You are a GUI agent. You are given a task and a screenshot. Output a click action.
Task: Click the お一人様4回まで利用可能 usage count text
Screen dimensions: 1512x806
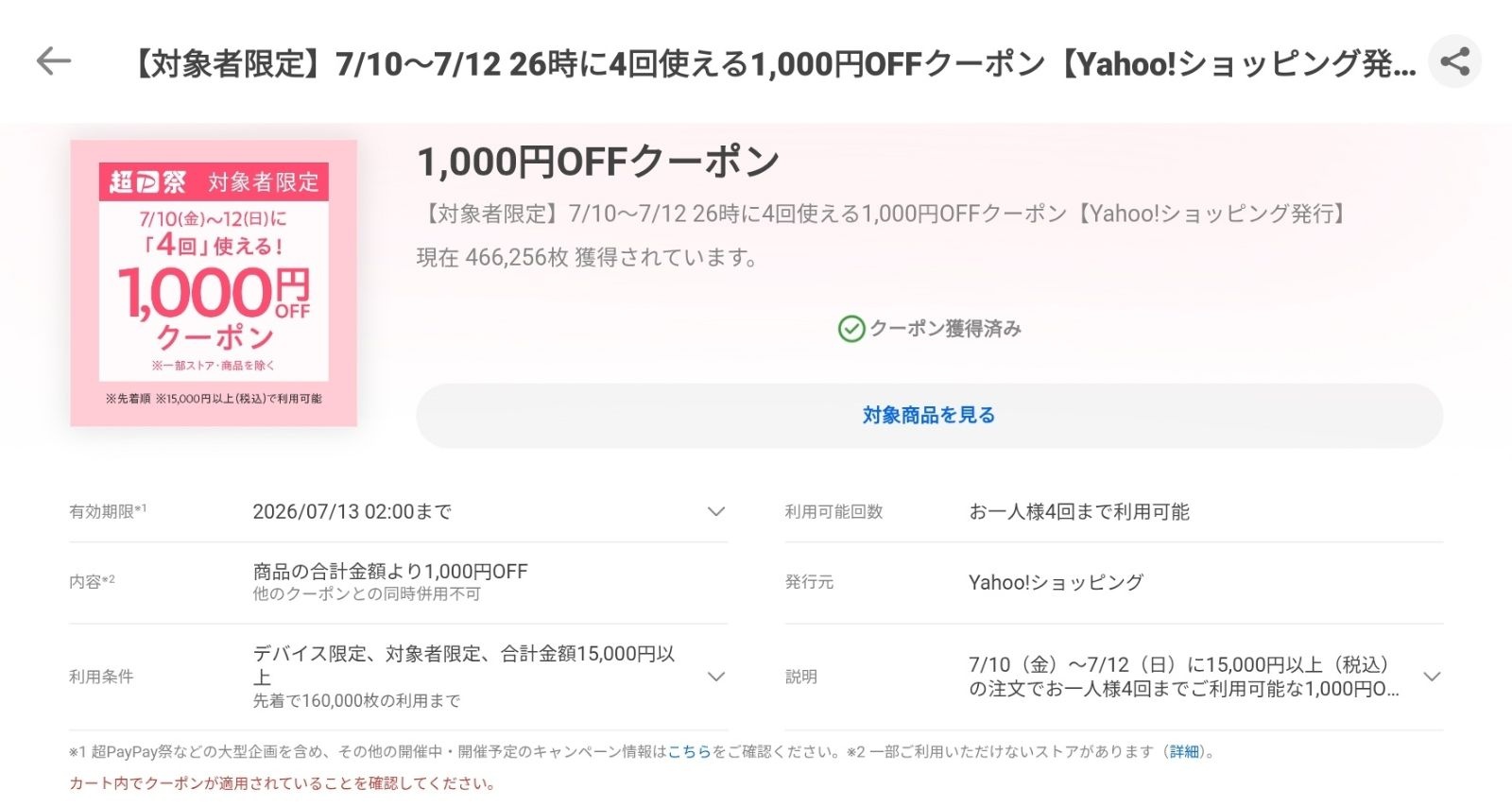click(1079, 511)
